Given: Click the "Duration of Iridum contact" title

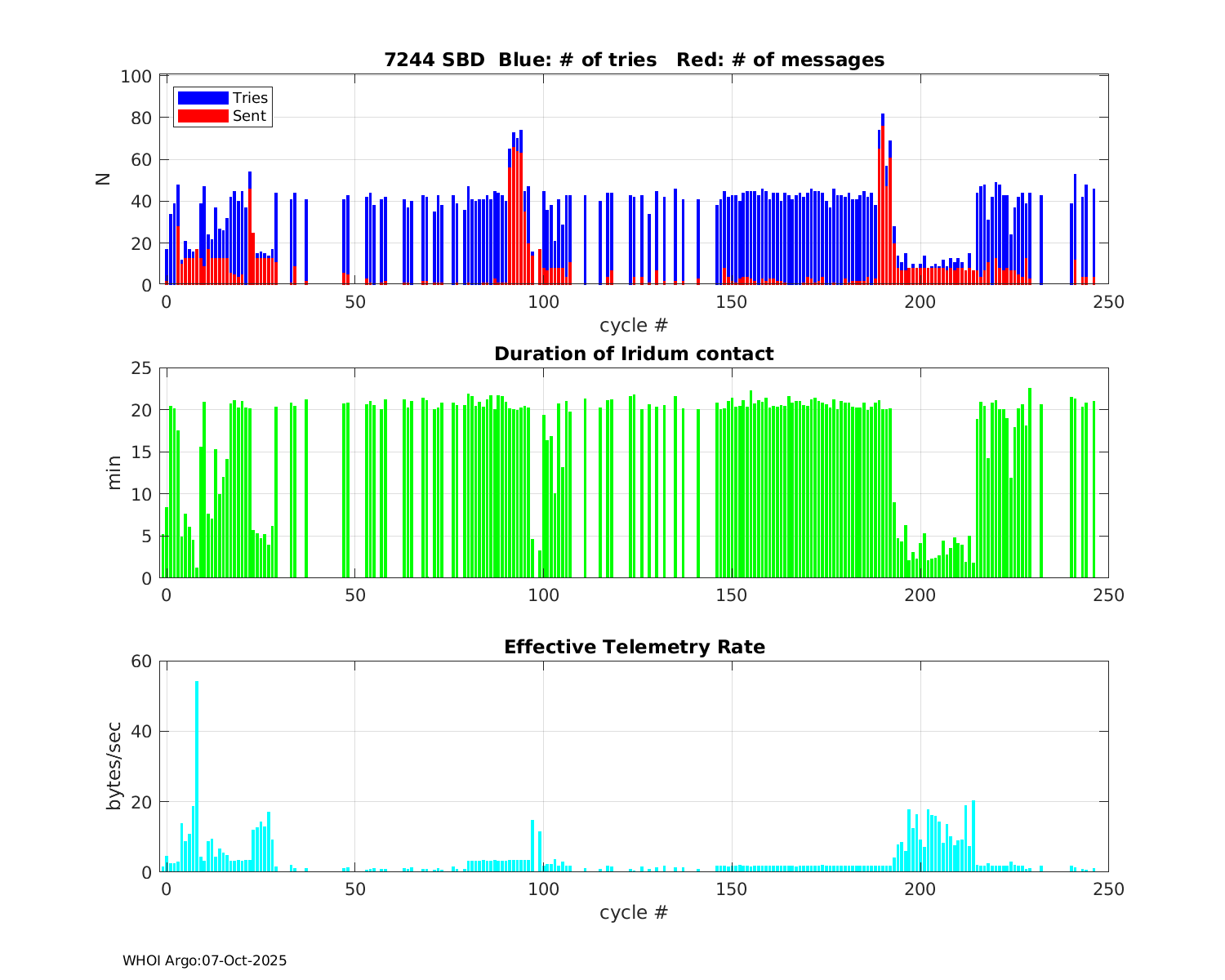Looking at the screenshot, I should (x=634, y=354).
